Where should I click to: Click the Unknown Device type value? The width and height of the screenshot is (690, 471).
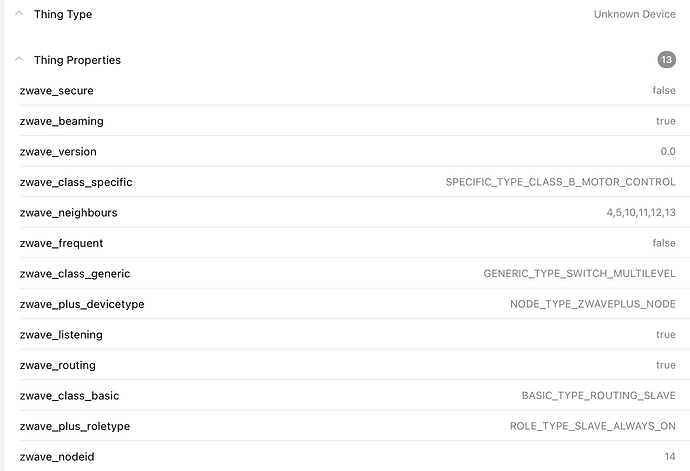(635, 14)
